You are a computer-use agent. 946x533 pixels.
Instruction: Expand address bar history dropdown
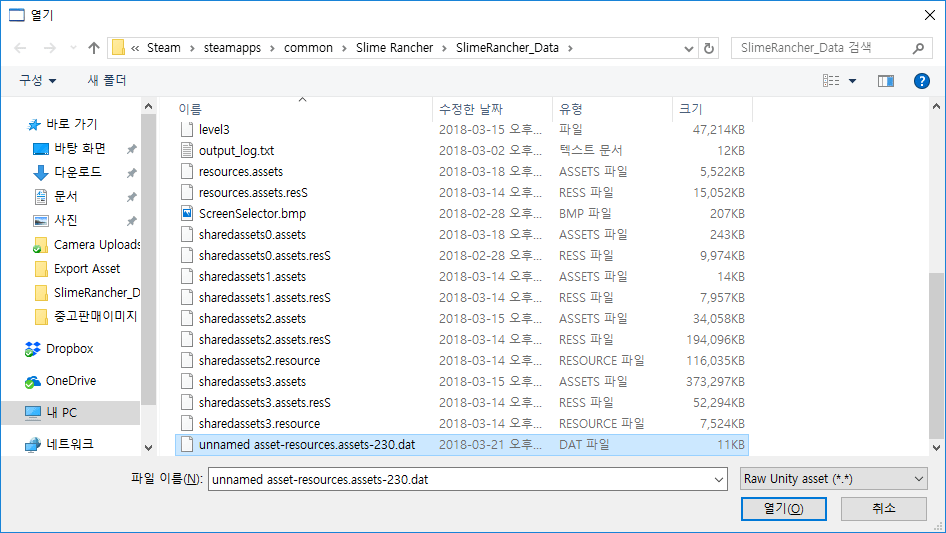(x=688, y=48)
